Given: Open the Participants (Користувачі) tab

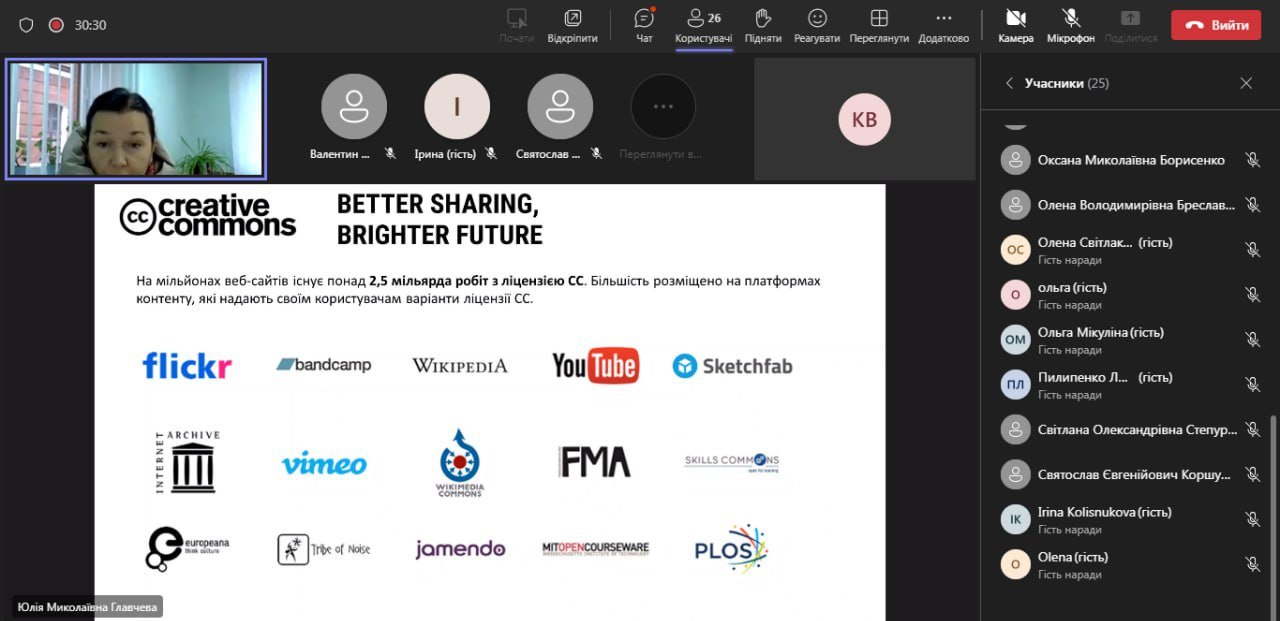Looking at the screenshot, I should tap(703, 25).
